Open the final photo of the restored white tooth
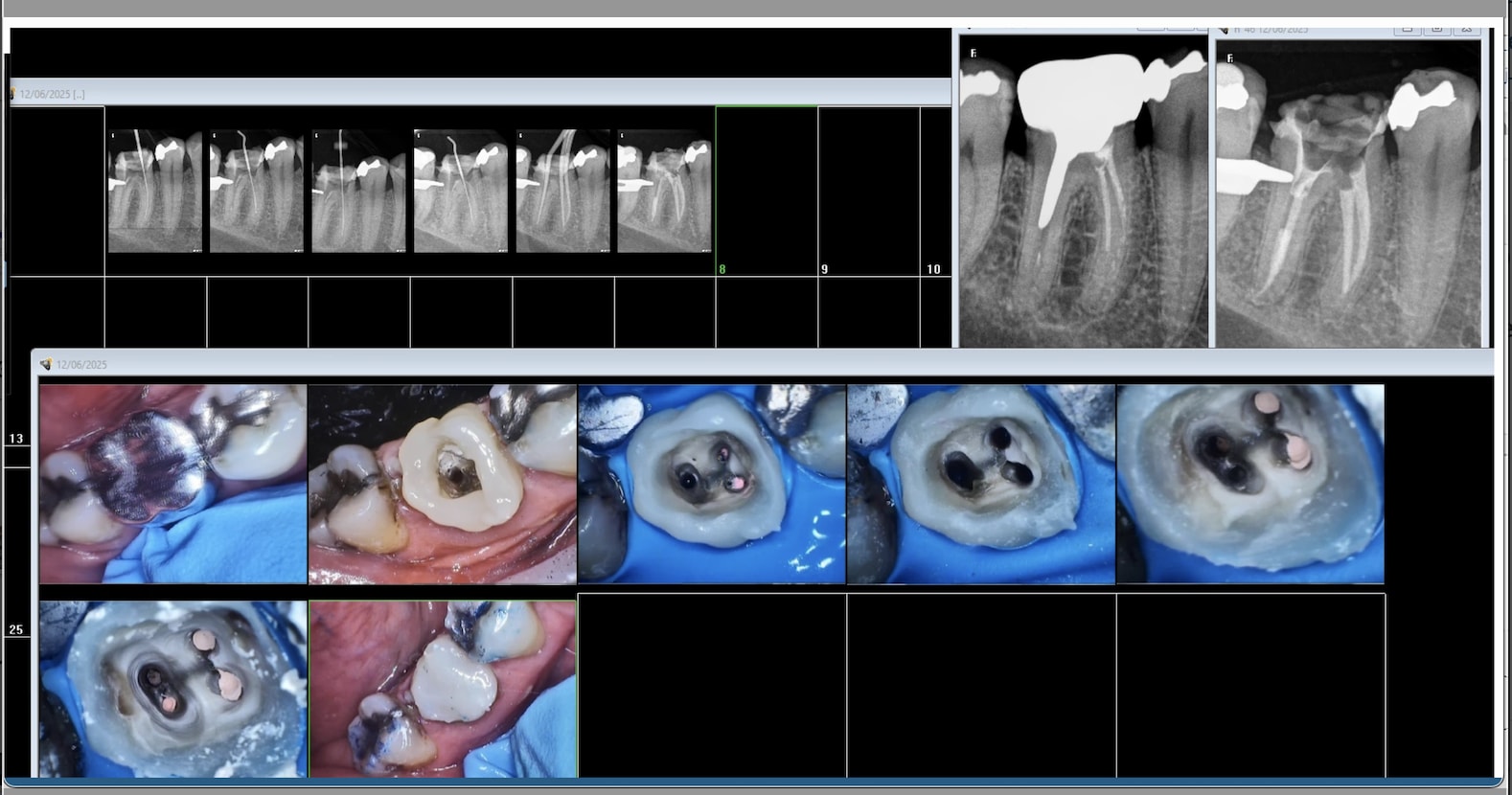 tap(443, 689)
